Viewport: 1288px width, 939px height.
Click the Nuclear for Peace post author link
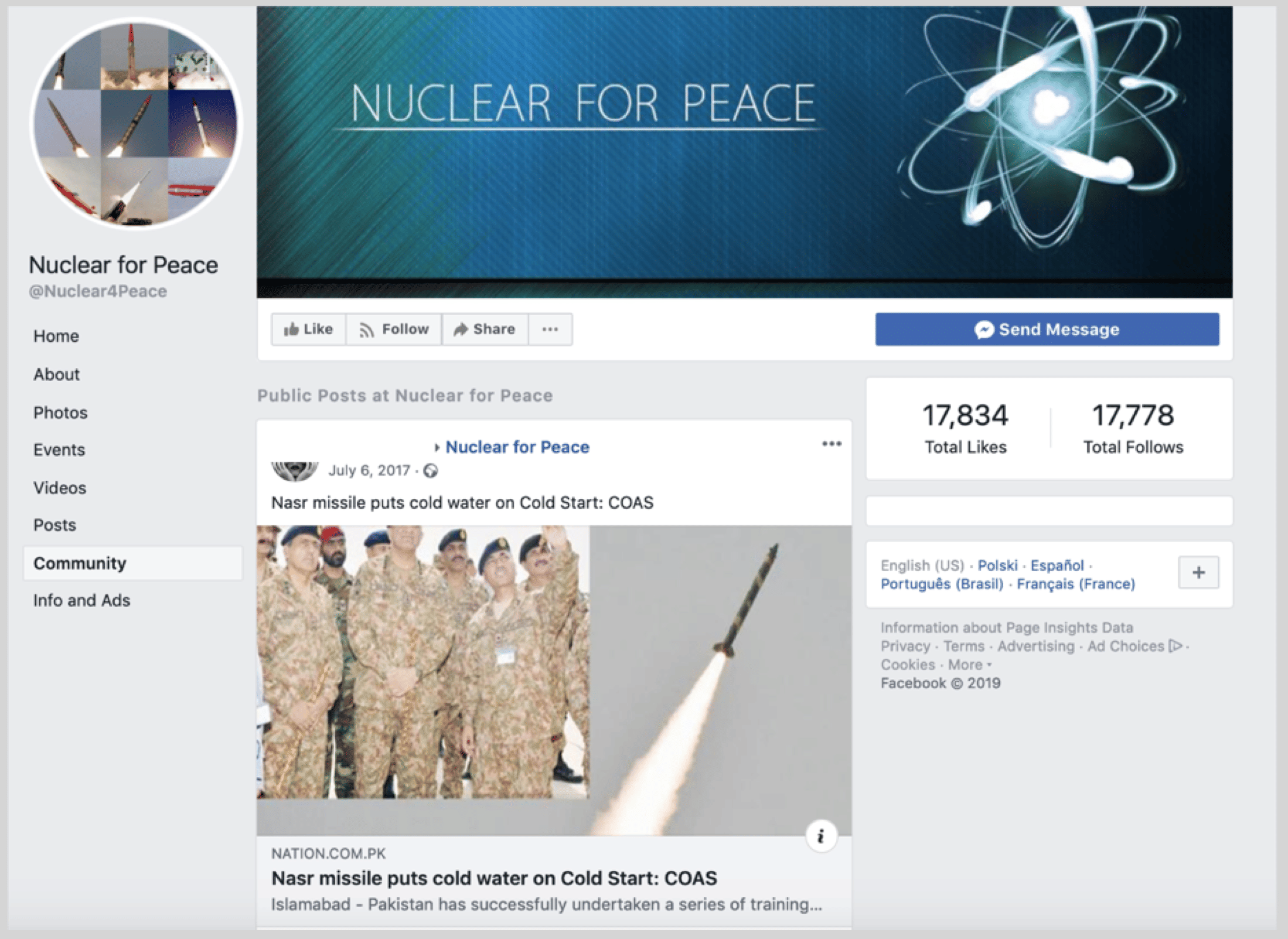517,447
